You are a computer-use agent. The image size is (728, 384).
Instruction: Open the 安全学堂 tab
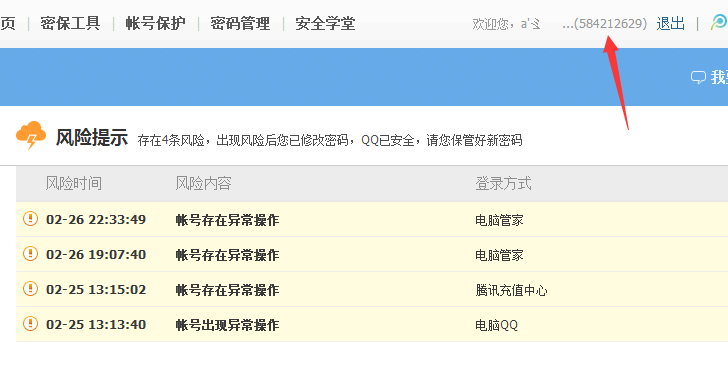(x=325, y=23)
